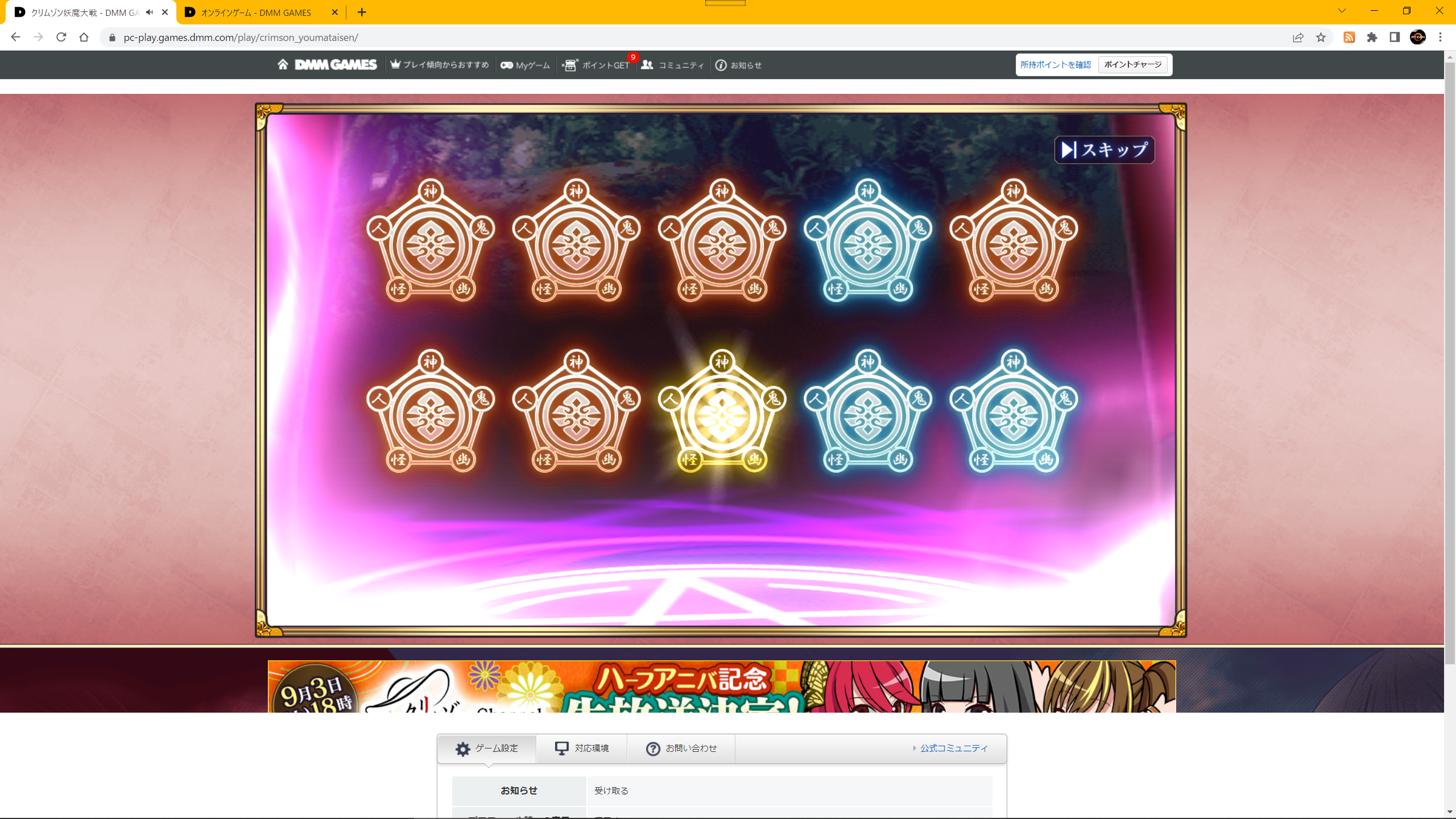Close the オンラインゲーム - DMM GAMES tab
Viewport: 1456px width, 819px height.
click(x=334, y=12)
